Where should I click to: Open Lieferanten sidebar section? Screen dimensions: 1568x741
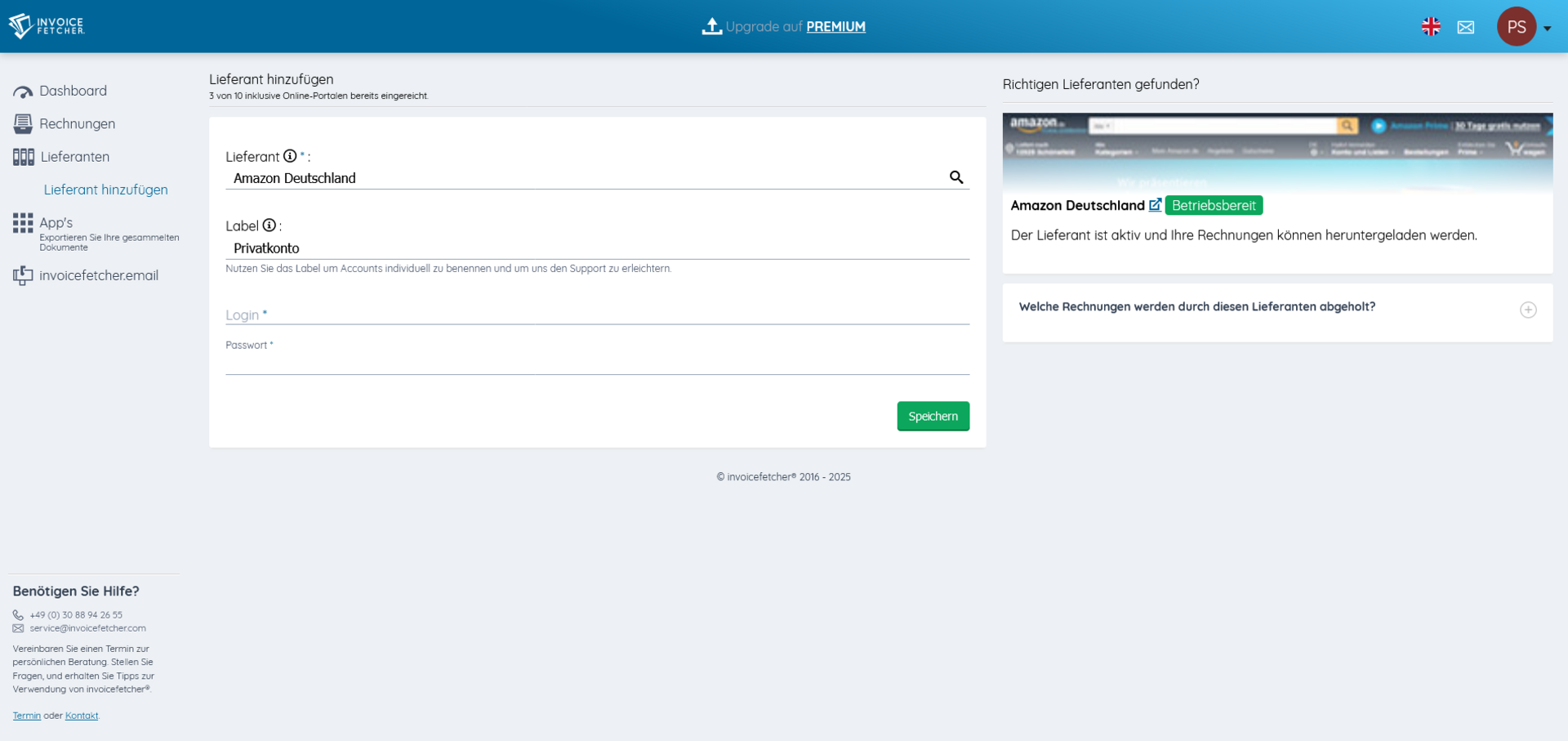coord(74,156)
